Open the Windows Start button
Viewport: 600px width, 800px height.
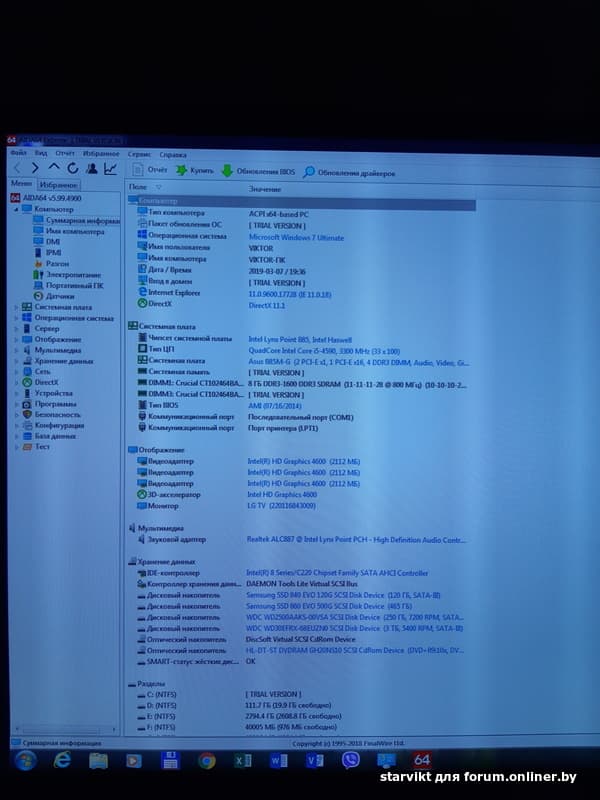click(25, 760)
